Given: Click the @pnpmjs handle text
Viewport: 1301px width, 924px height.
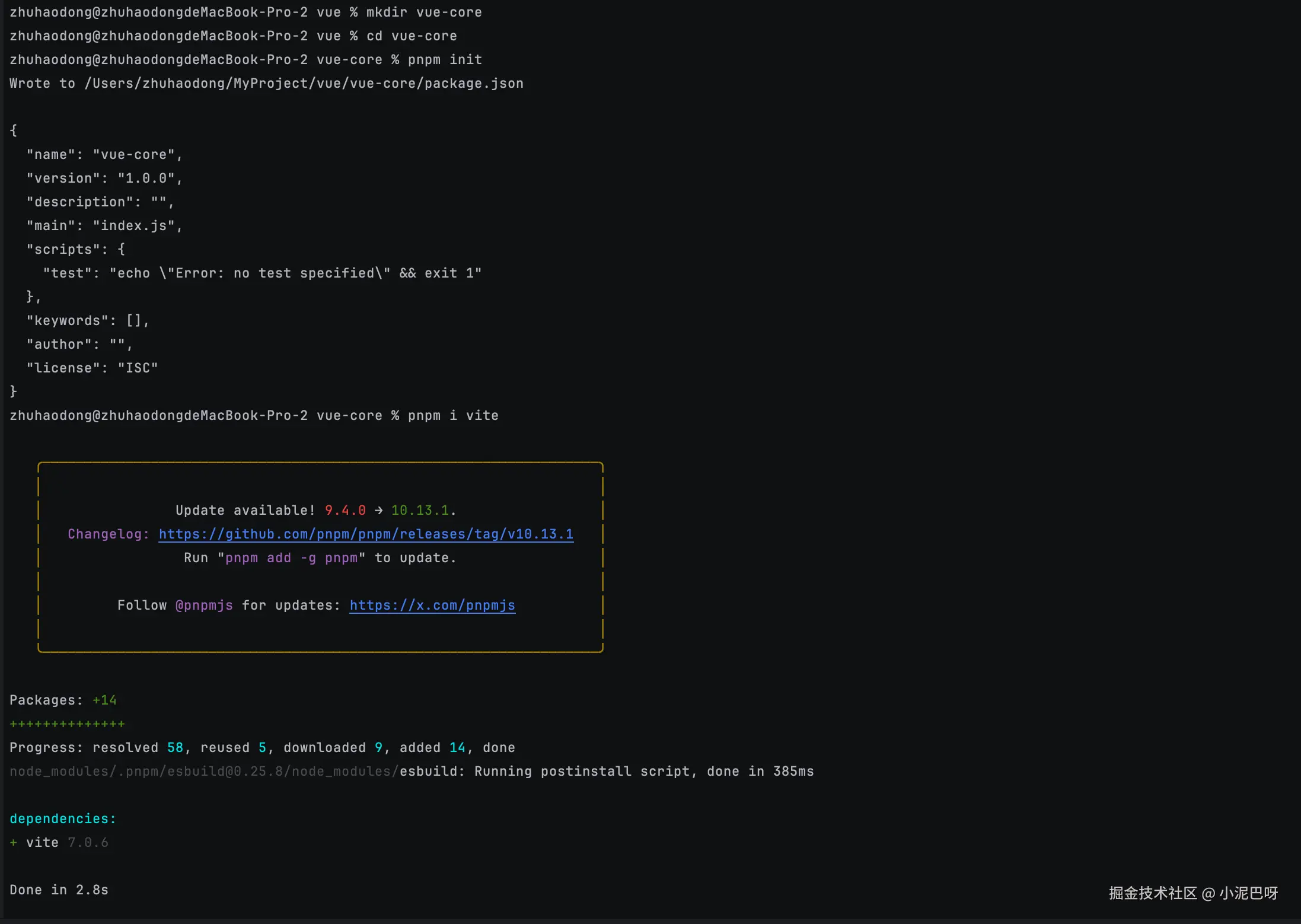Looking at the screenshot, I should pos(204,605).
